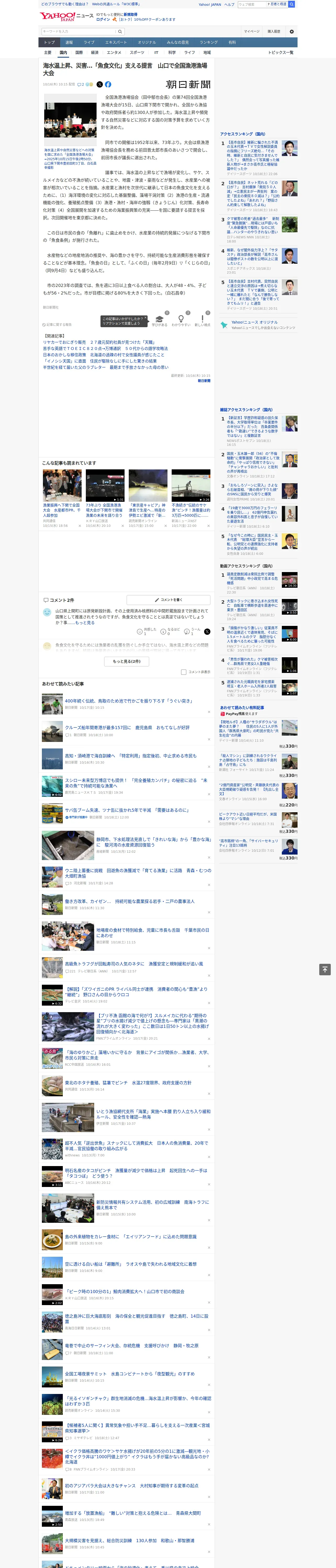The image size is (336, 1568).
Task: Share the article on X
Action: (x=99, y=85)
